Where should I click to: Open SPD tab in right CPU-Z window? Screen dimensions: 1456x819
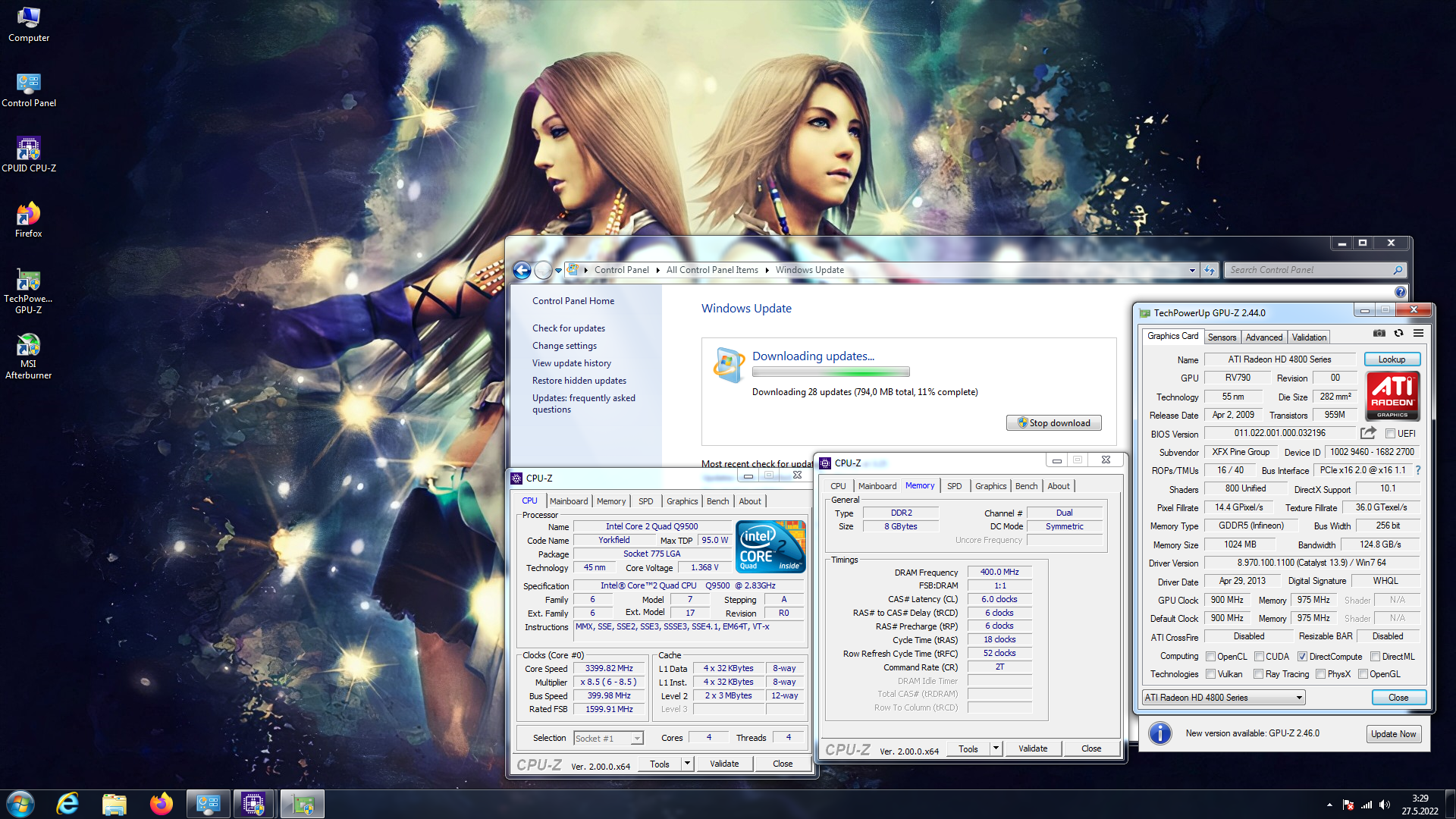point(954,486)
